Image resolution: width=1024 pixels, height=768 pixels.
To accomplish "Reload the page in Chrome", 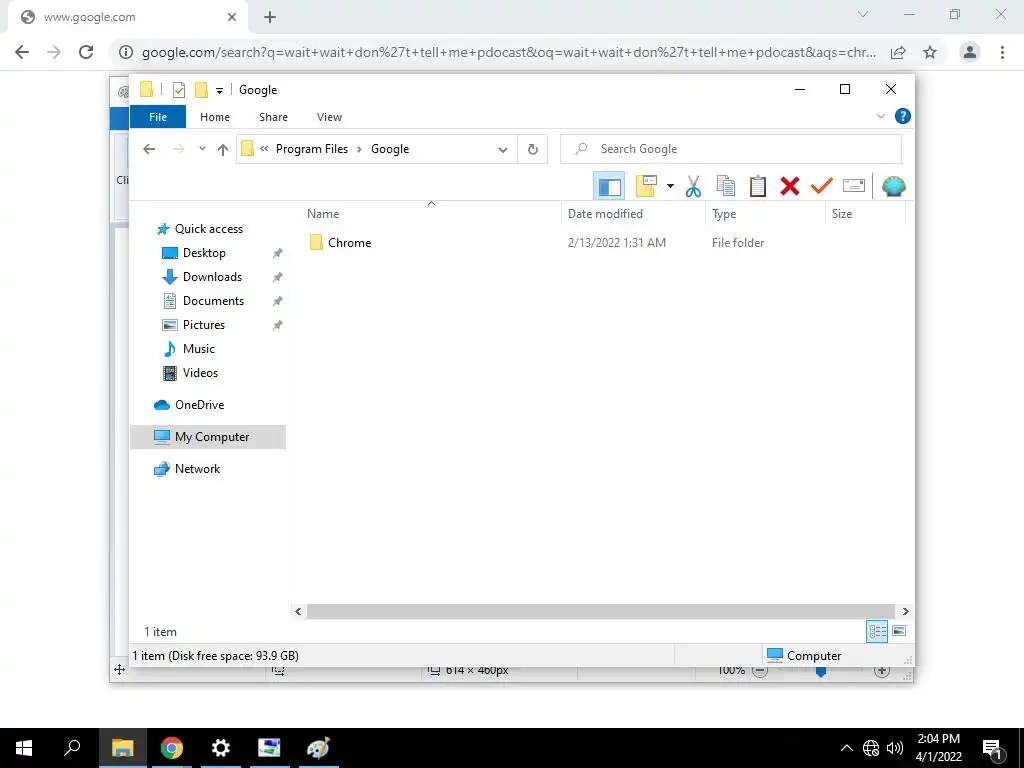I will coord(86,52).
